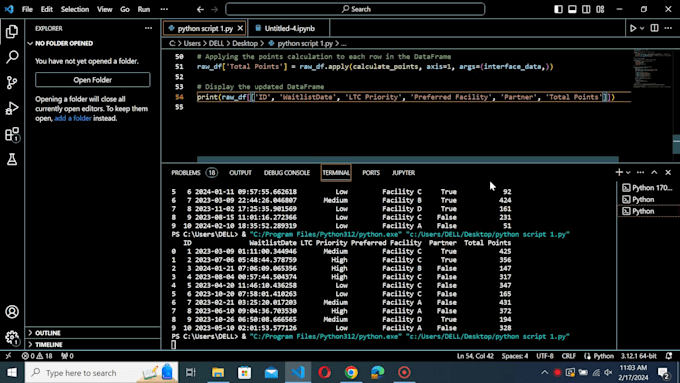The image size is (680, 383).
Task: Open the notifications bell in status bar
Action: (x=669, y=356)
